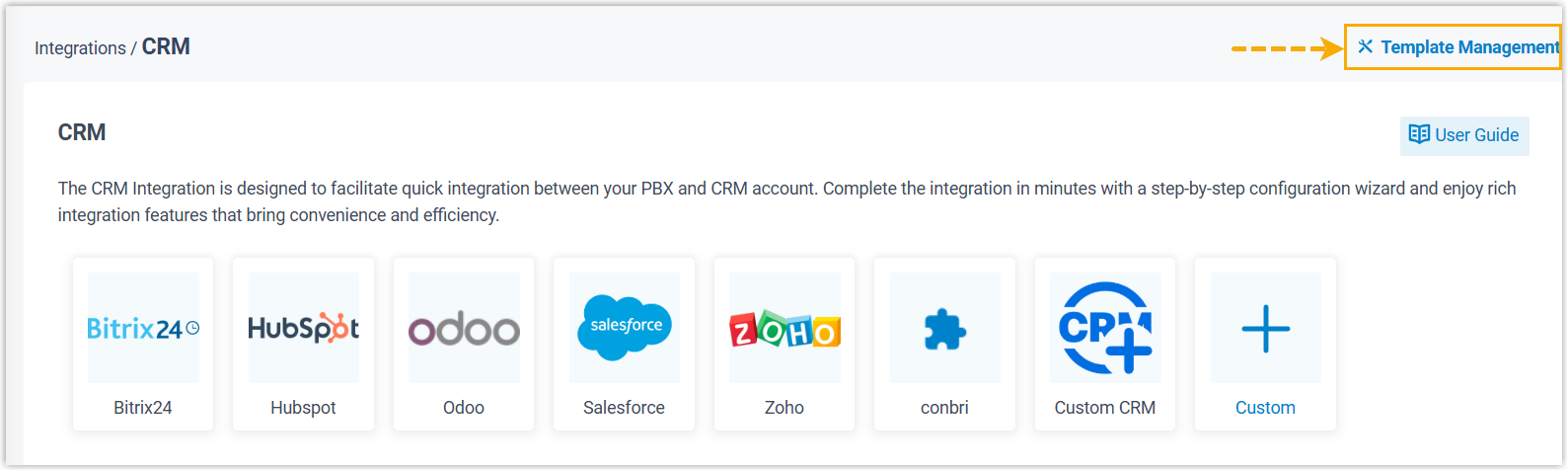This screenshot has height=471, width=1568.
Task: Select the HubSpot logo icon
Action: (304, 328)
